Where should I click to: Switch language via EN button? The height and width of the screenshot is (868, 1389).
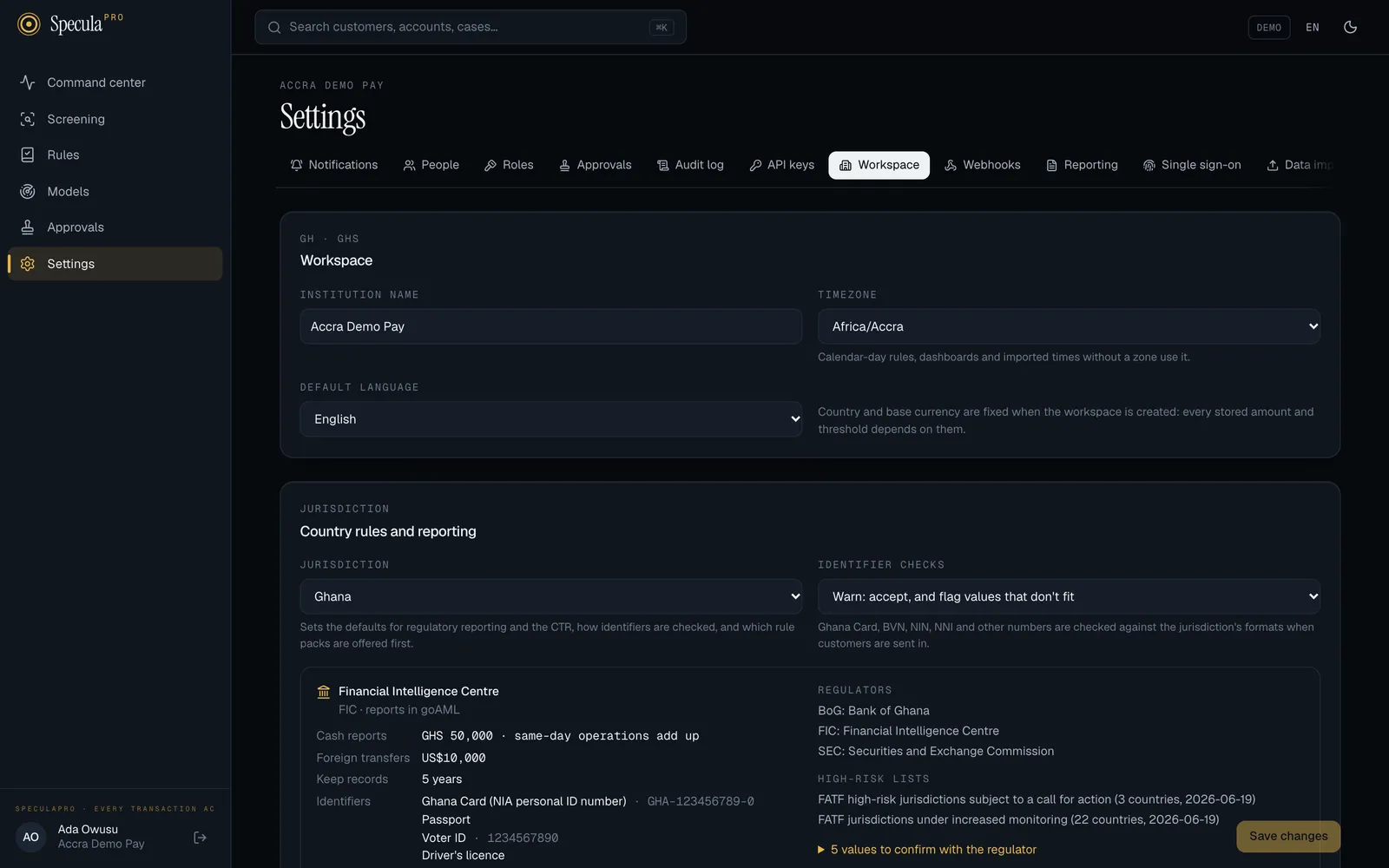(x=1313, y=28)
